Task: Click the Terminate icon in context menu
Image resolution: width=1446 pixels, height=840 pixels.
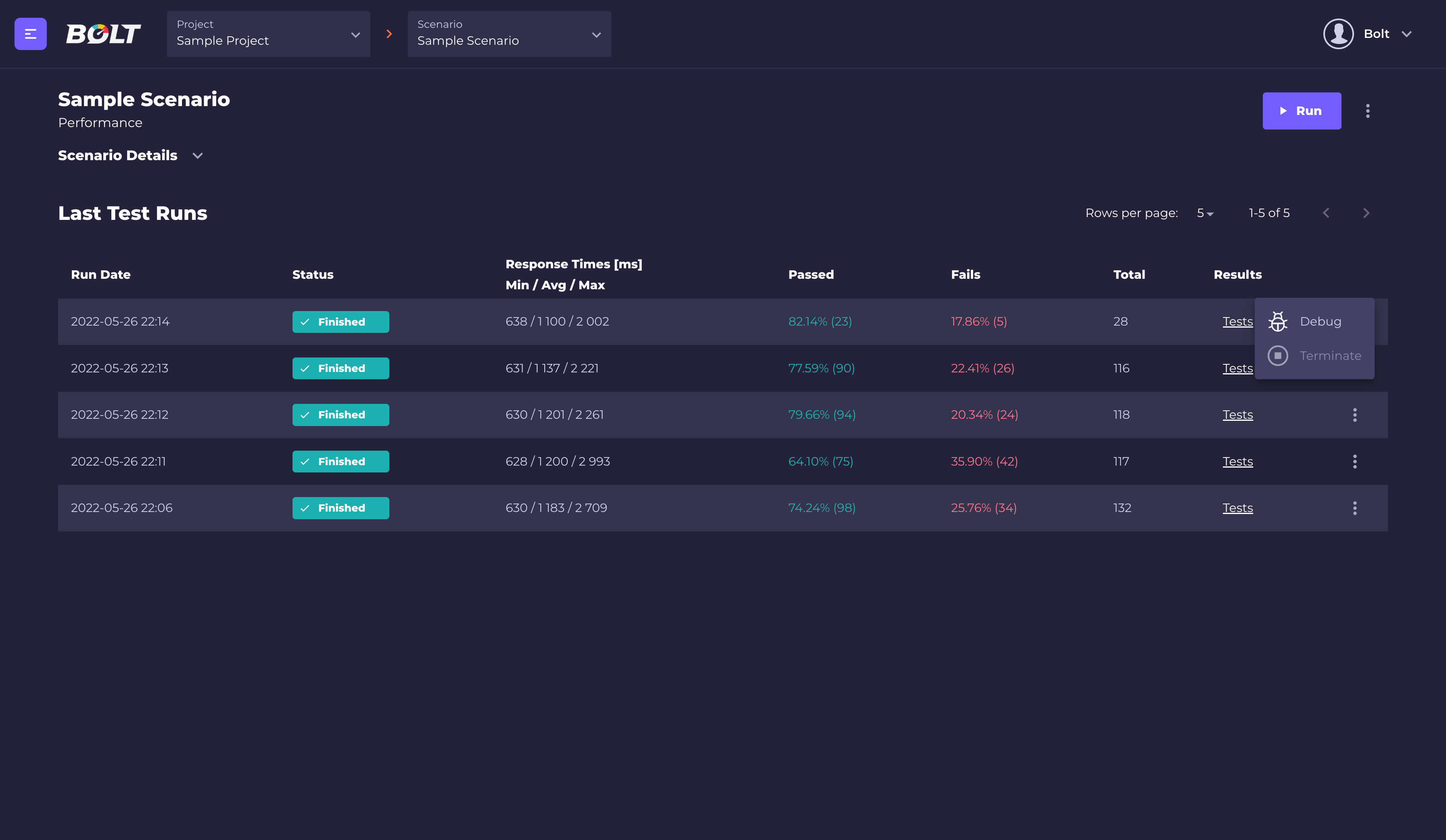Action: [1278, 355]
